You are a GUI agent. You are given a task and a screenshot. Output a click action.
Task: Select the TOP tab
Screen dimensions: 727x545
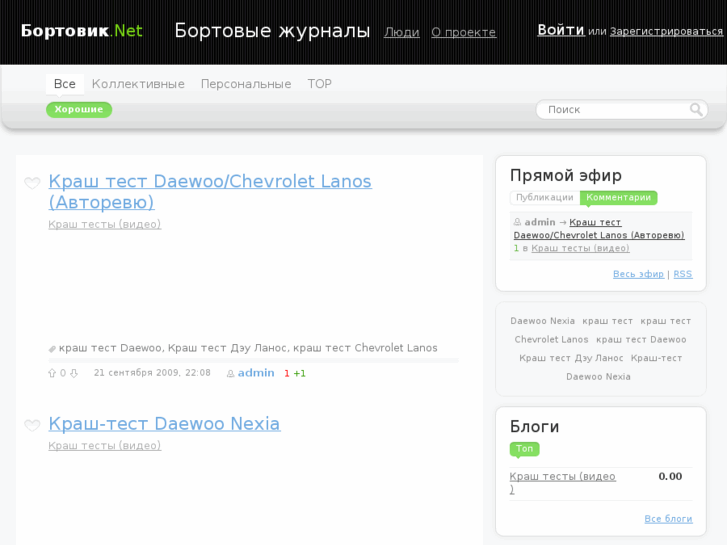(319, 84)
